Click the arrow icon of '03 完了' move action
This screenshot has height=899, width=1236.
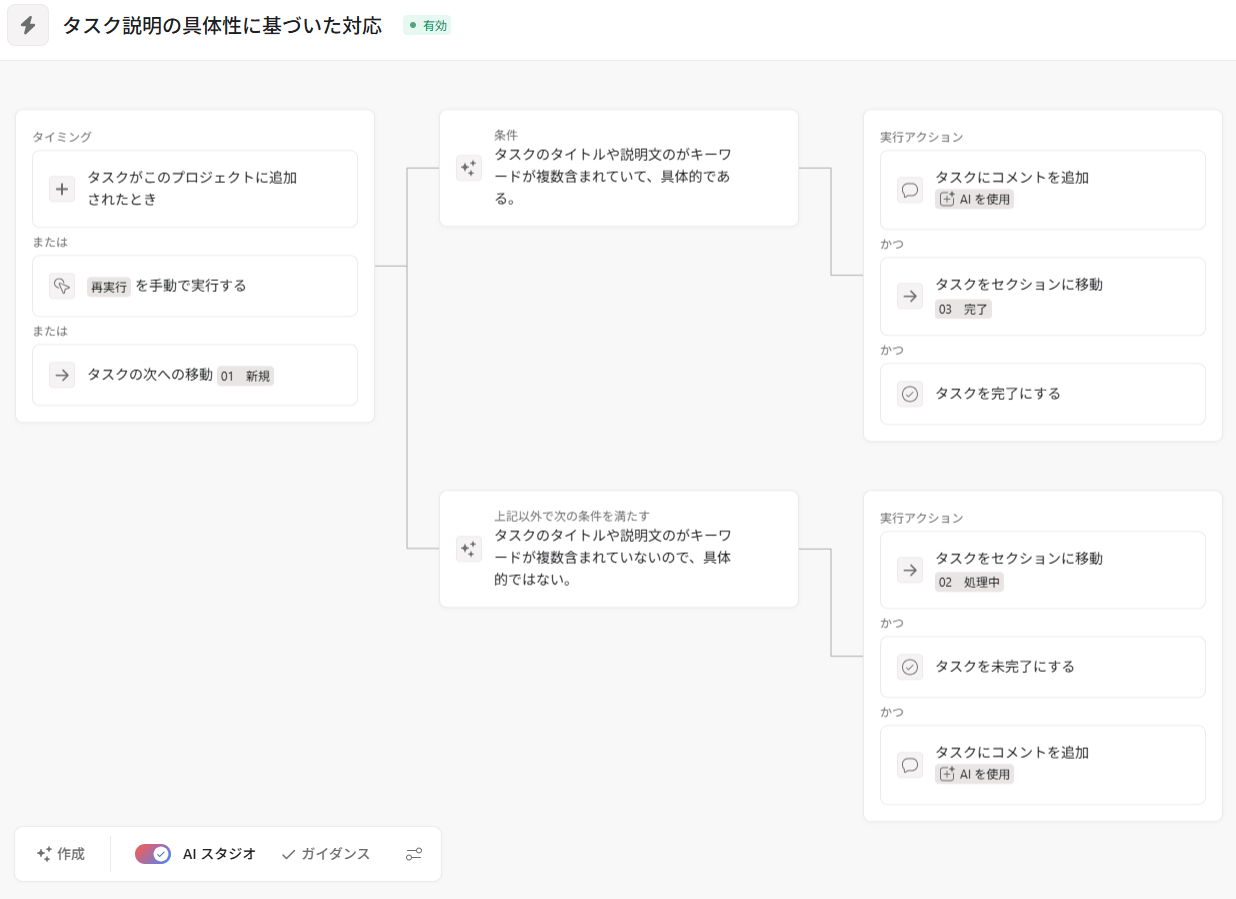pyautogui.click(x=910, y=296)
